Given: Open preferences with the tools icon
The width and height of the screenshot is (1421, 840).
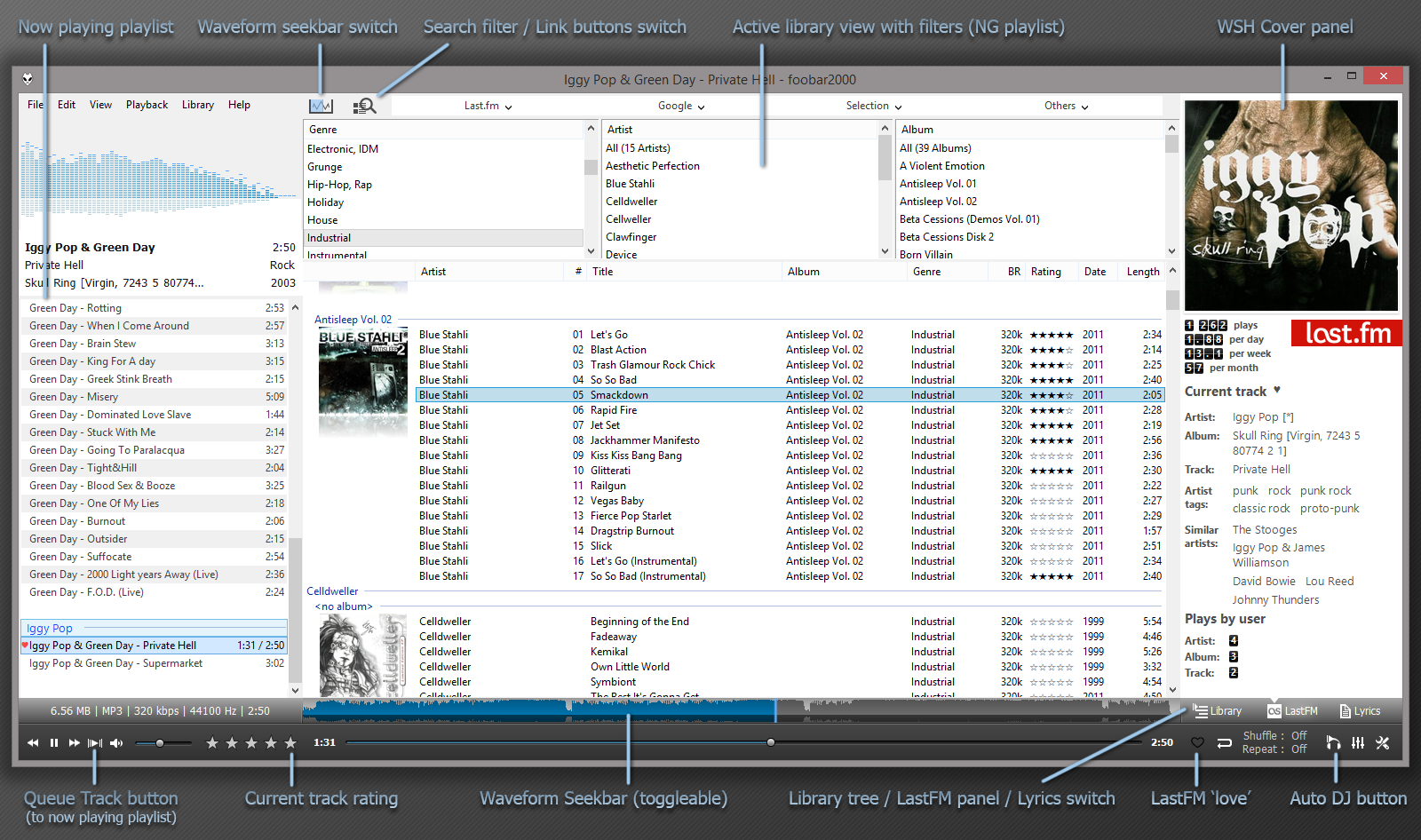Looking at the screenshot, I should [1383, 743].
